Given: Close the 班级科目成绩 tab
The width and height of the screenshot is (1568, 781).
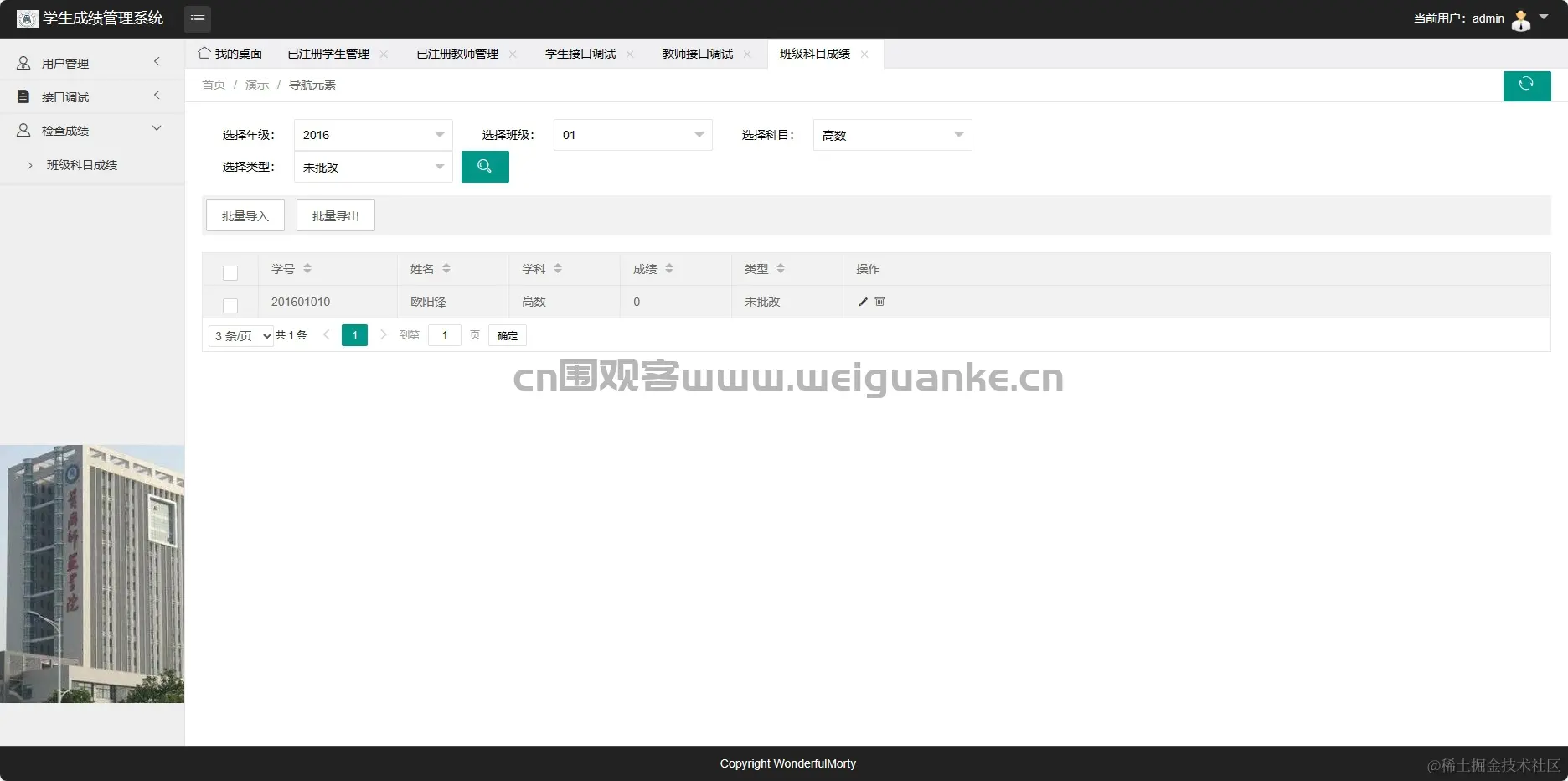Looking at the screenshot, I should coord(864,54).
